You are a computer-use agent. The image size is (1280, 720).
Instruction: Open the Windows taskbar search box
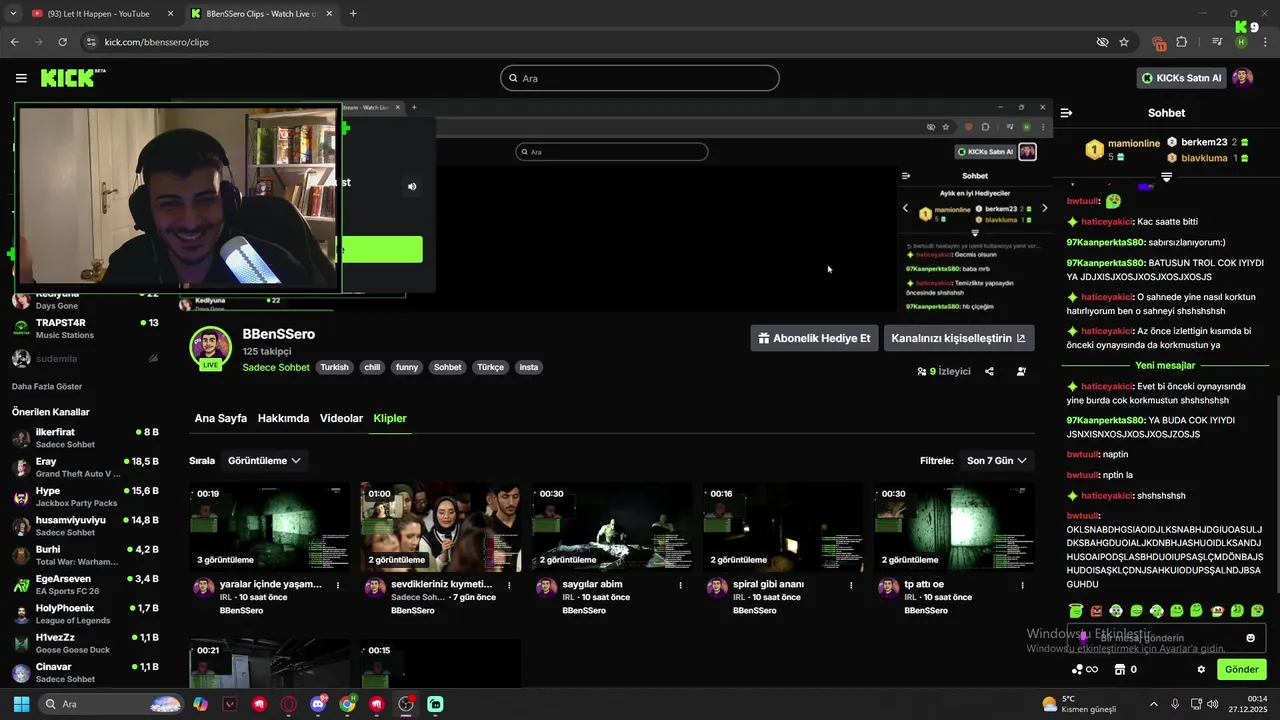coord(112,704)
